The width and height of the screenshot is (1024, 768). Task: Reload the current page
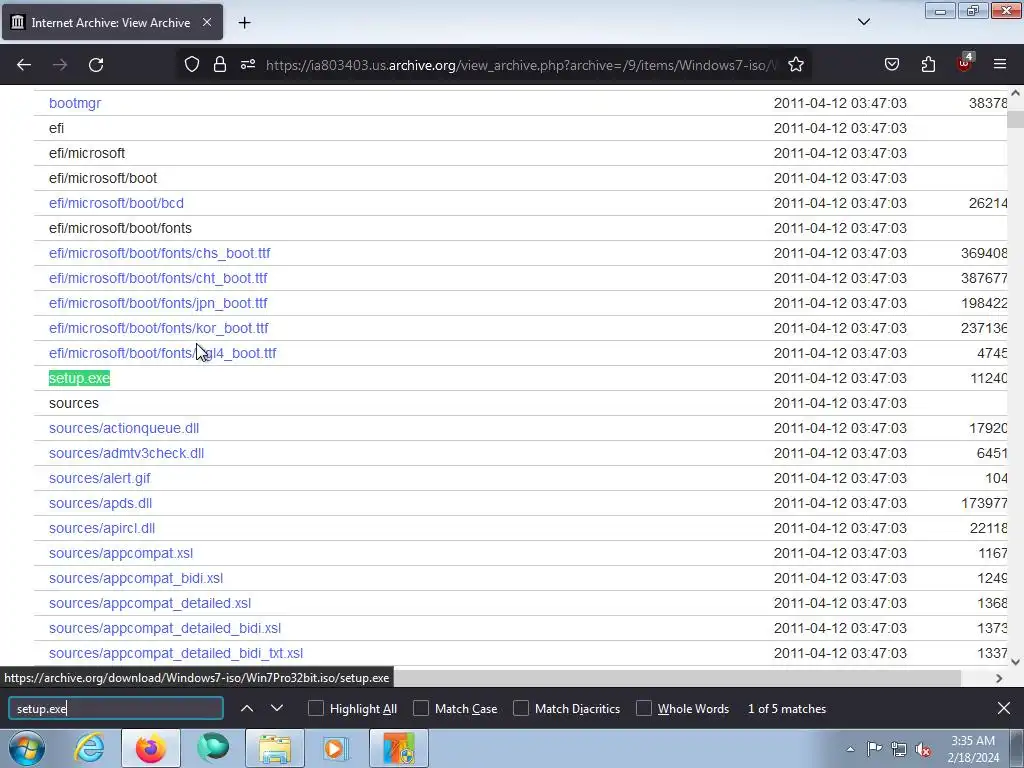click(96, 65)
